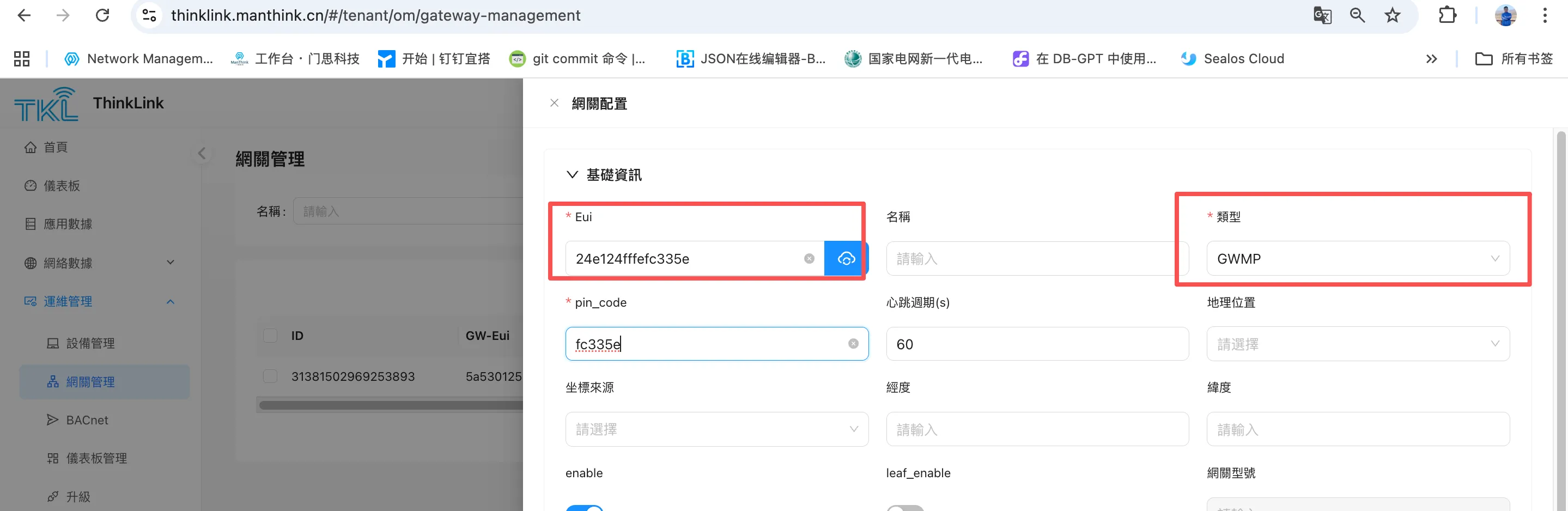Click the 名稱 search input field
Screen dimensions: 1568x511
coord(408,211)
